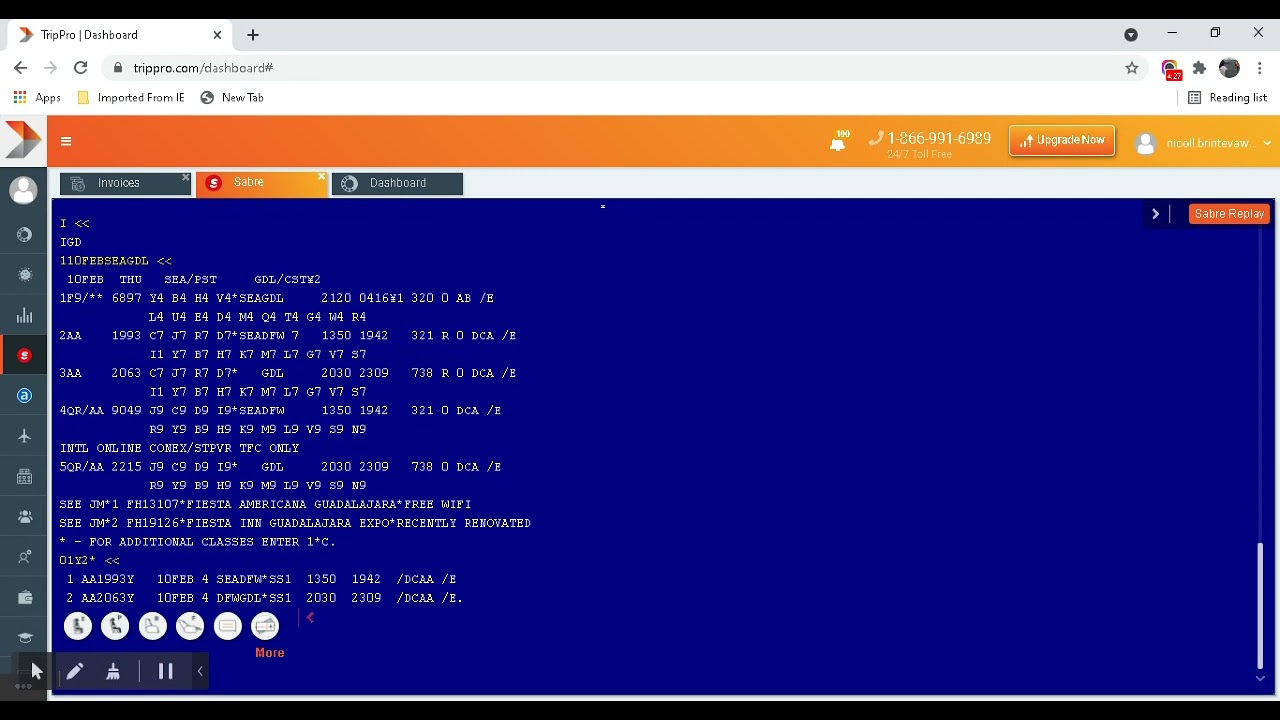This screenshot has height=720, width=1280.
Task: Go back to the previous page
Action: tap(21, 68)
